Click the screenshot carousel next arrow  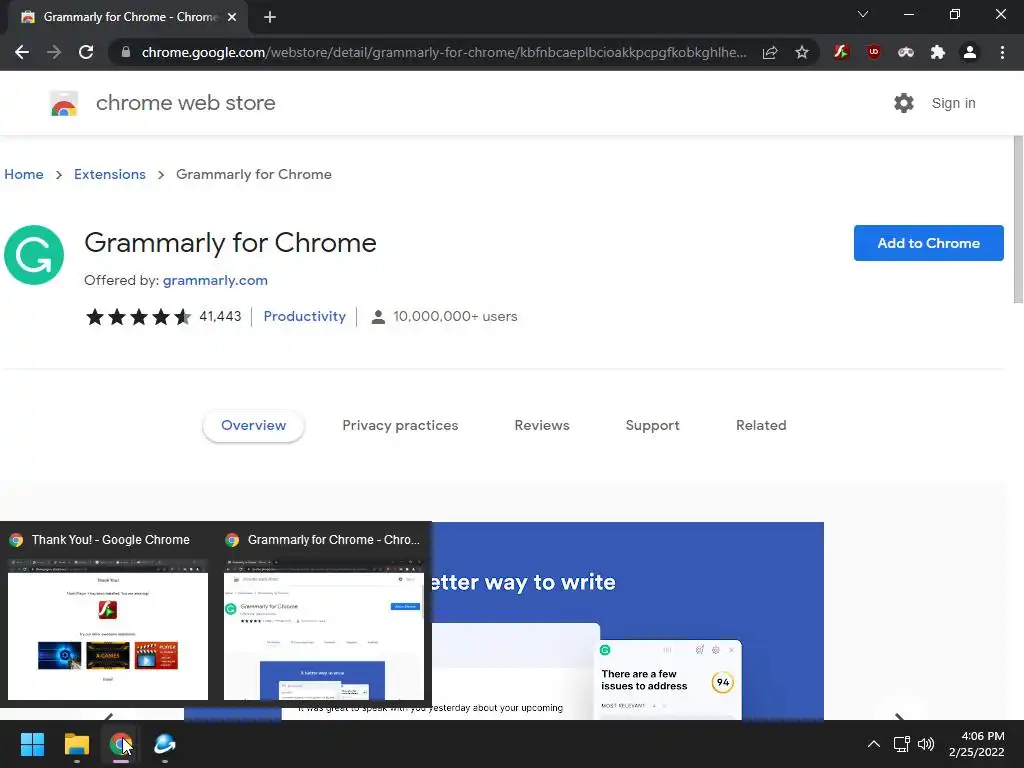coord(899,717)
